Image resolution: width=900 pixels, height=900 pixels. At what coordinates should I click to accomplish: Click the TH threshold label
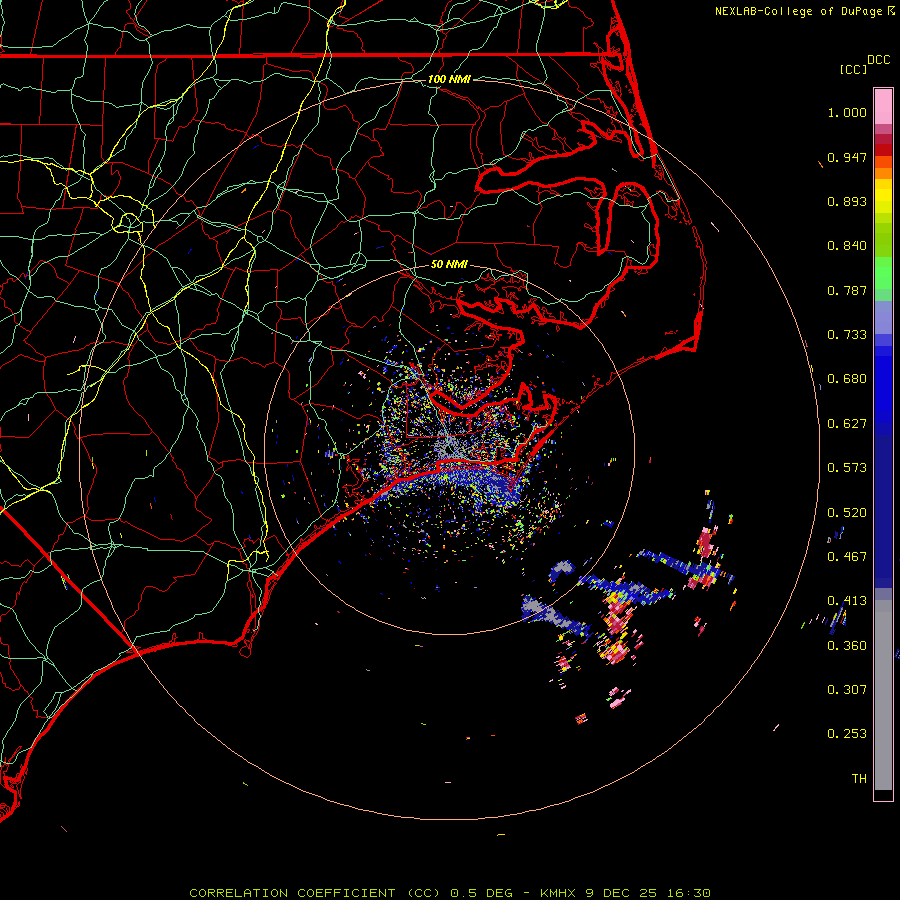coord(859,779)
